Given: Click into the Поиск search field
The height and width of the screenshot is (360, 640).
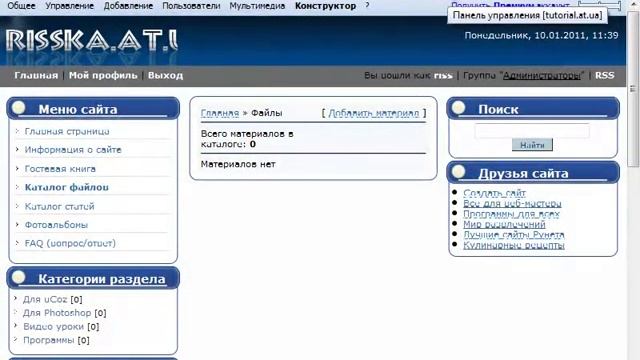Looking at the screenshot, I should (532, 131).
